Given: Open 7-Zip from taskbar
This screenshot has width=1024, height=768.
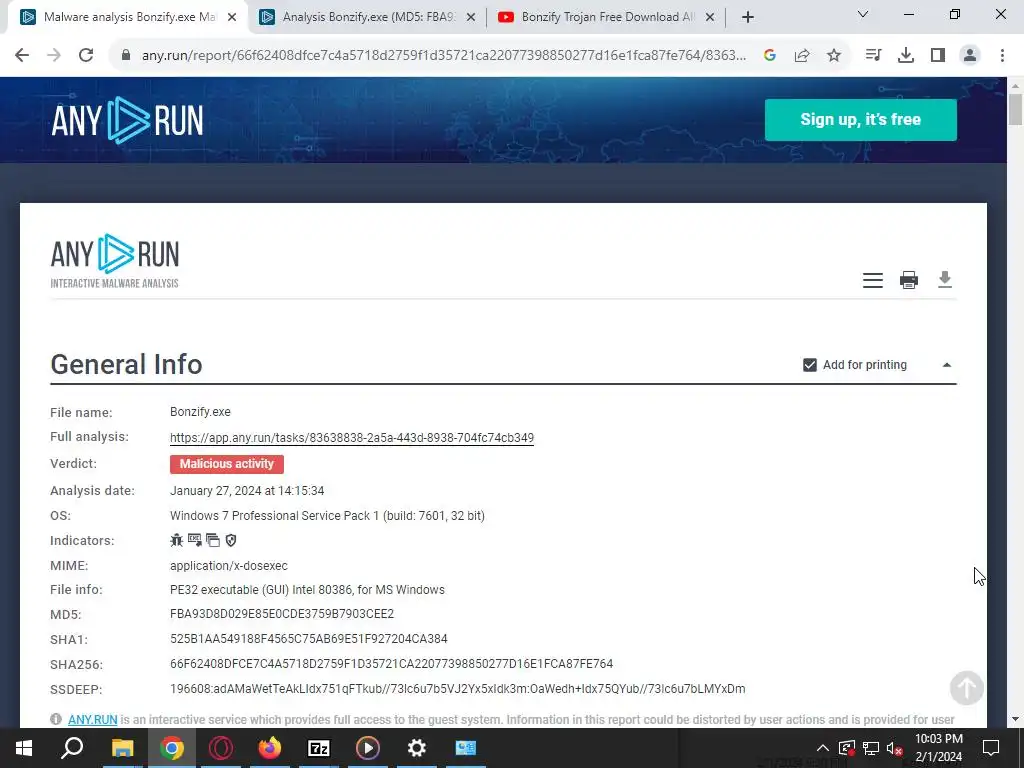Looking at the screenshot, I should point(319,748).
